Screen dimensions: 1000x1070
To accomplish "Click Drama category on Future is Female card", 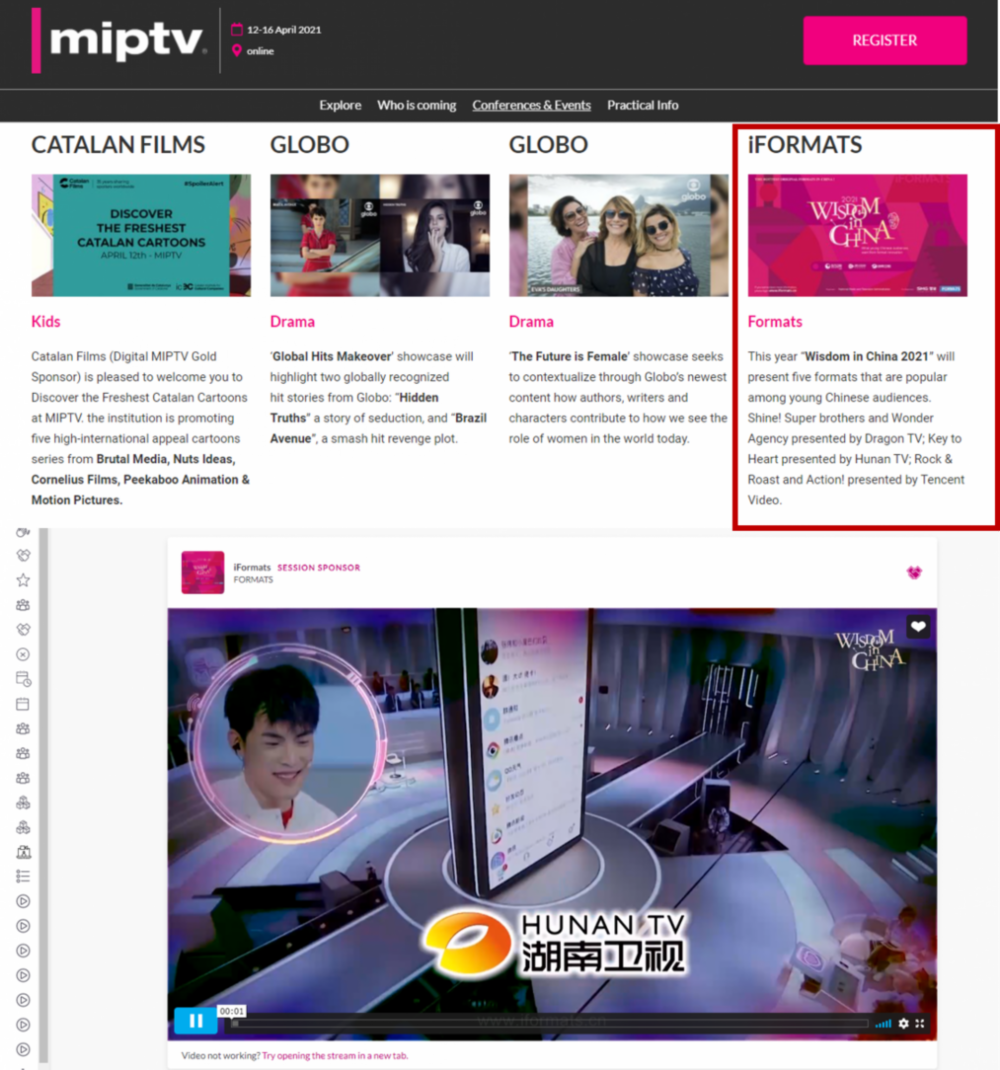I will [531, 321].
